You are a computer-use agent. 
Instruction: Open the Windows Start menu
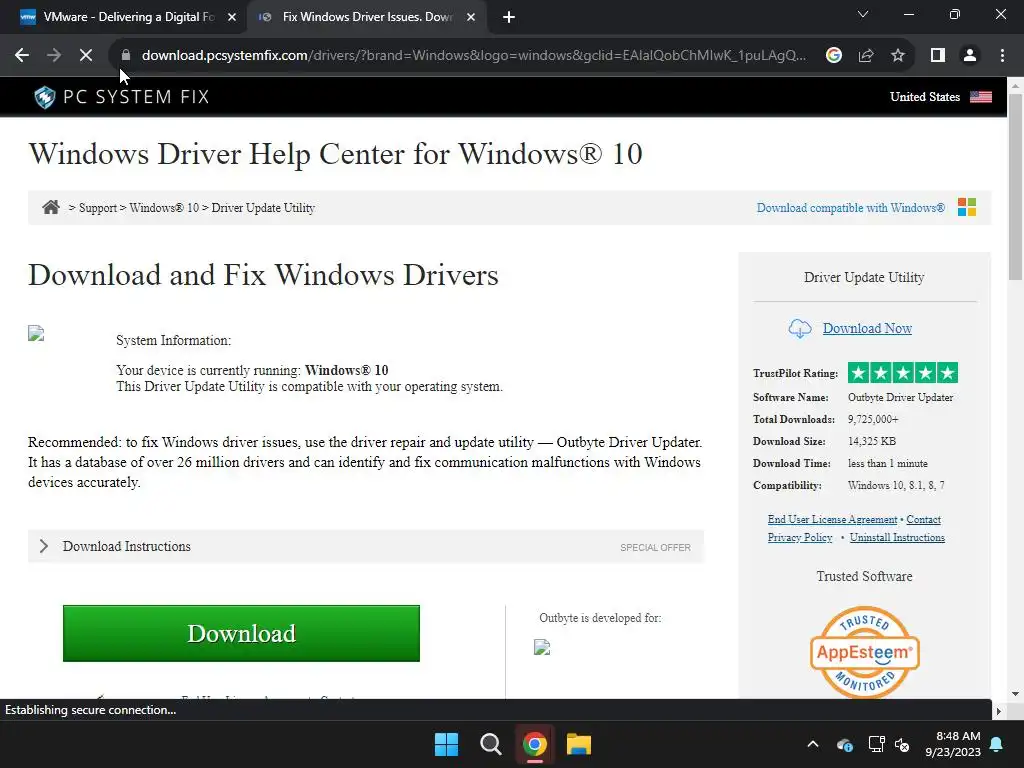pyautogui.click(x=447, y=744)
